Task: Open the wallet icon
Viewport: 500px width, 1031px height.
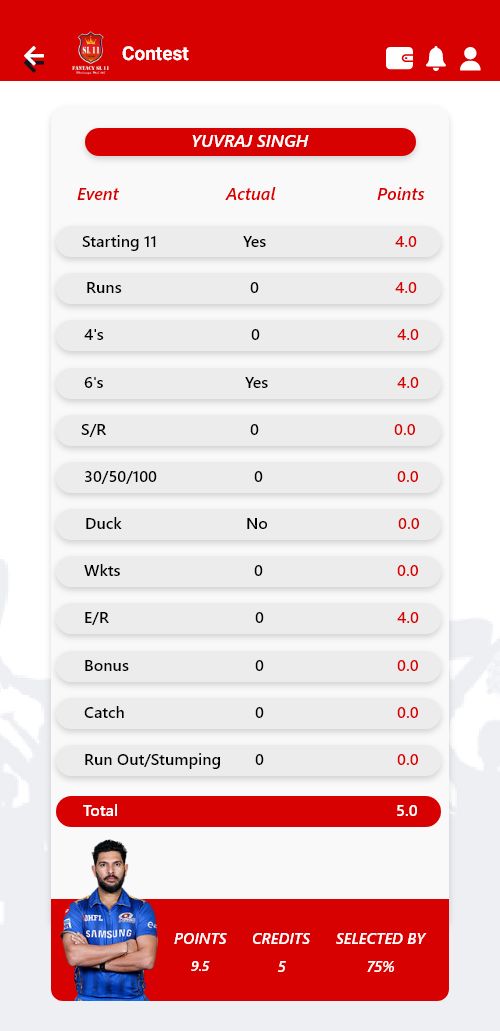Action: click(x=399, y=58)
